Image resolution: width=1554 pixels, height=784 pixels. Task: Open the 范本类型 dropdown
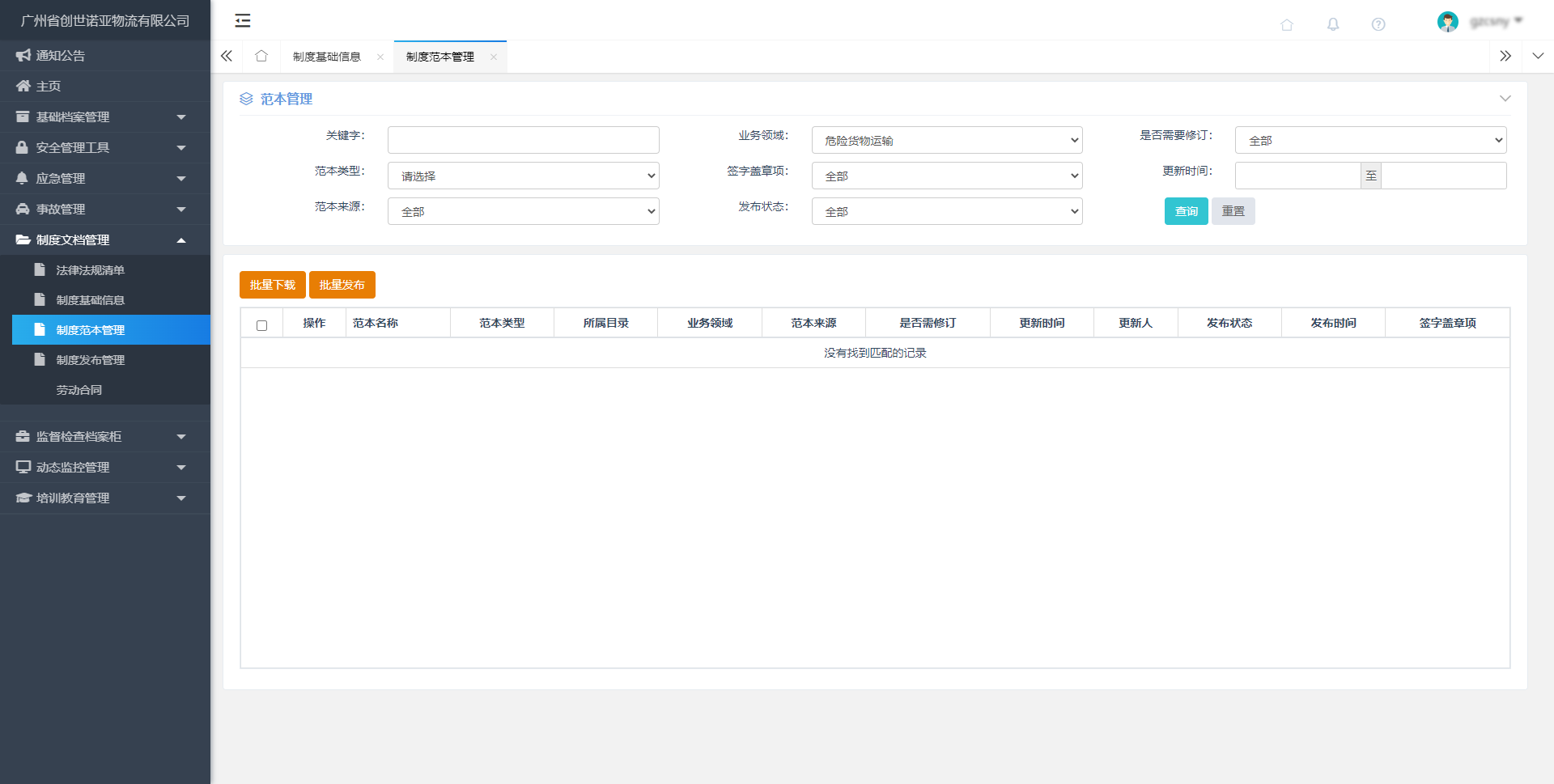point(523,176)
